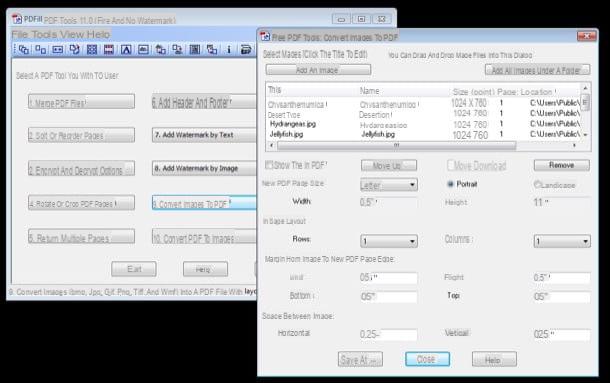Select the Watermark by Text 'A' toolbar icon
610x383 pixels.
pyautogui.click(x=126, y=49)
